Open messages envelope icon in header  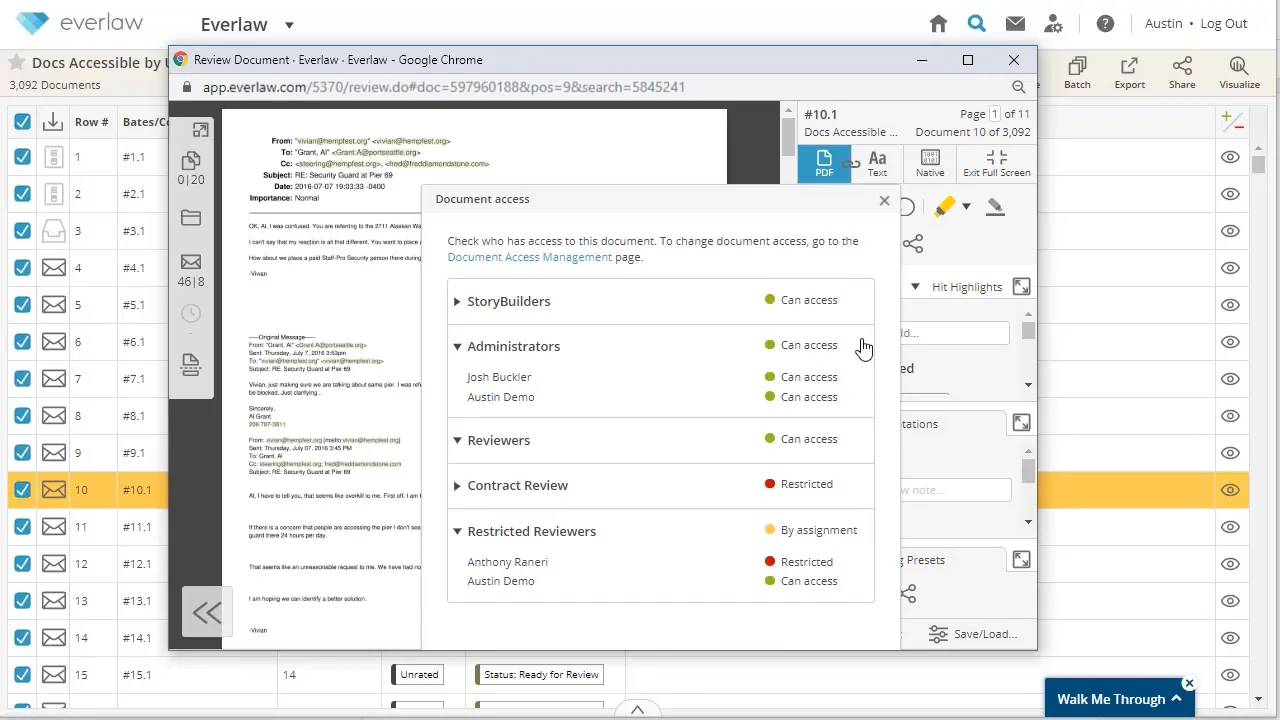[x=1015, y=24]
